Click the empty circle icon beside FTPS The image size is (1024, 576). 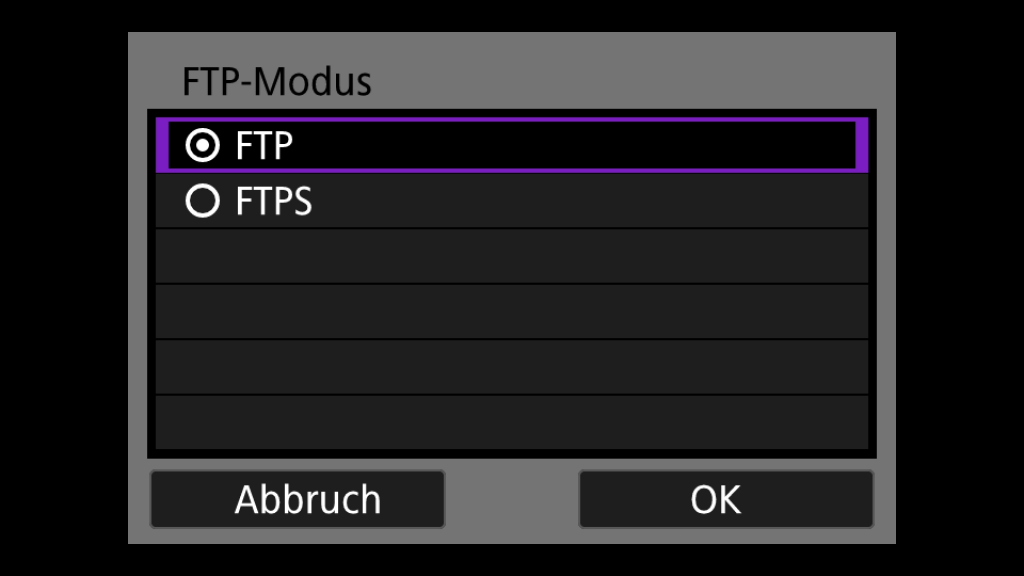[x=202, y=203]
